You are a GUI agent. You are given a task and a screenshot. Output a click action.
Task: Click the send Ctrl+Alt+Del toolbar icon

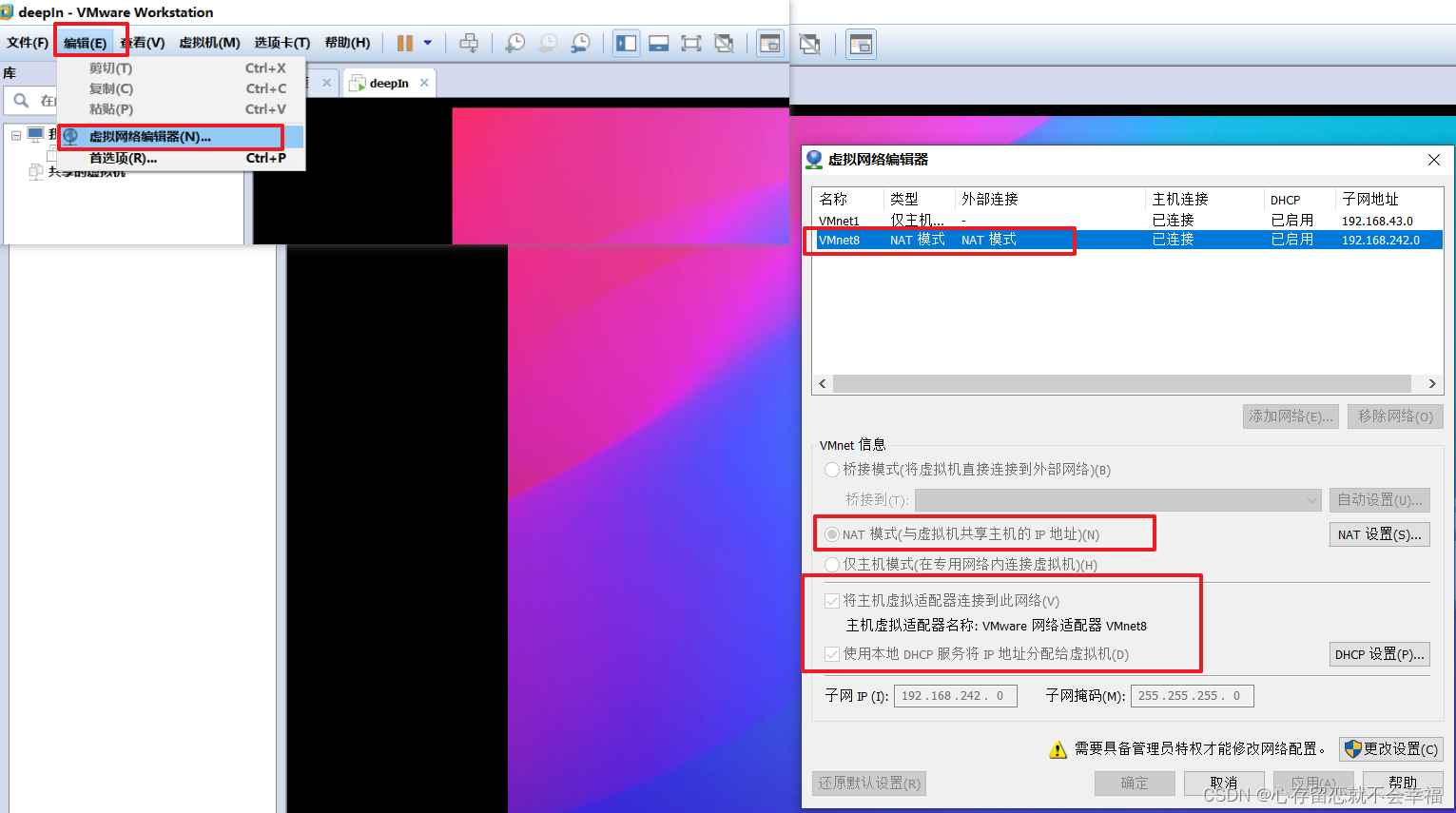click(x=469, y=43)
